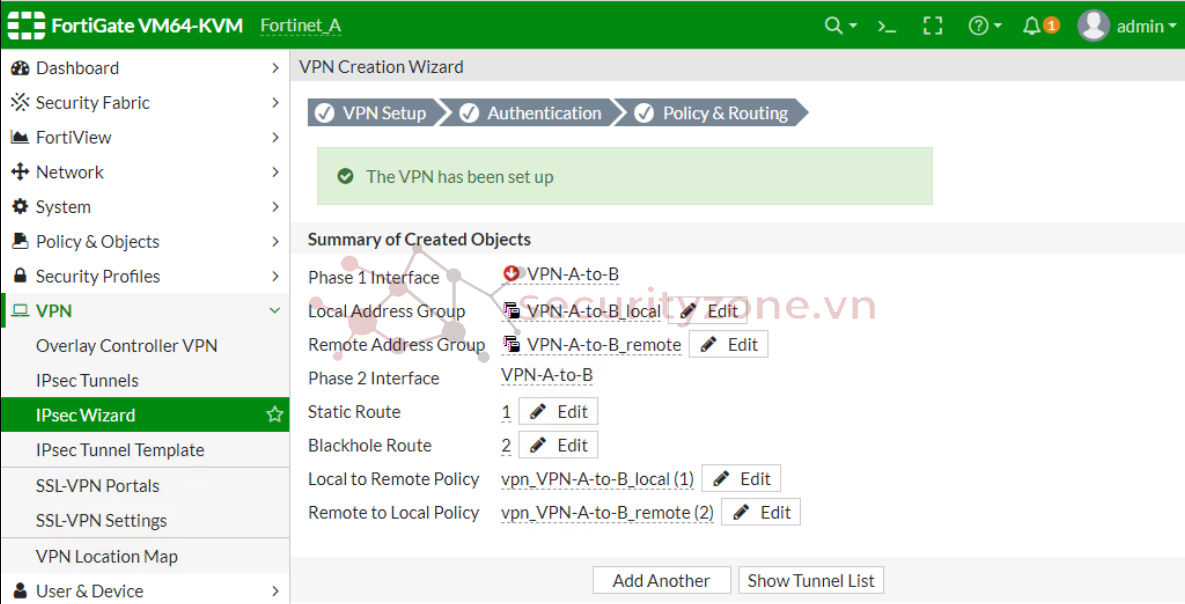Click the VPN laptop icon
The image size is (1185, 604).
20,311
